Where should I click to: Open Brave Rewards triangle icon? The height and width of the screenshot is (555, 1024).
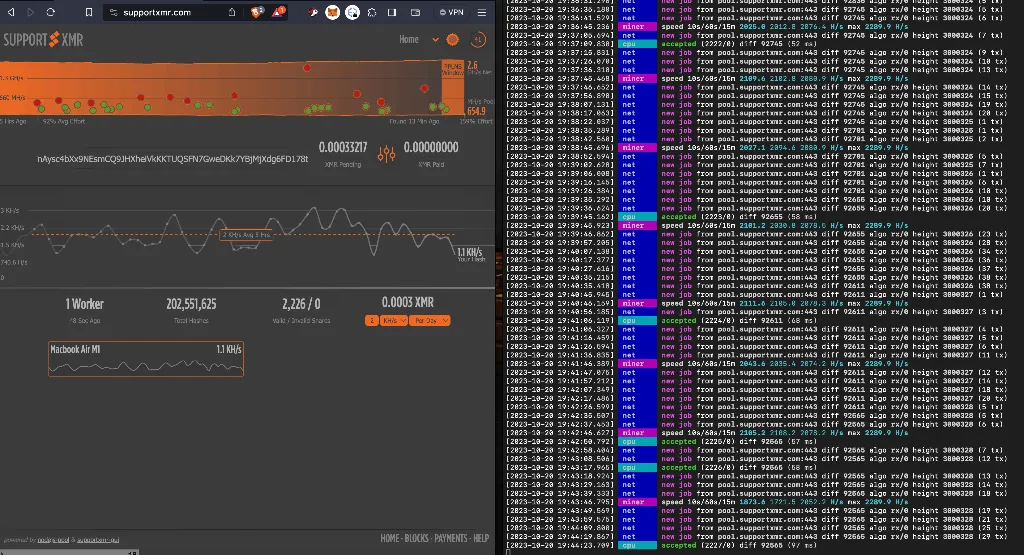(x=278, y=12)
